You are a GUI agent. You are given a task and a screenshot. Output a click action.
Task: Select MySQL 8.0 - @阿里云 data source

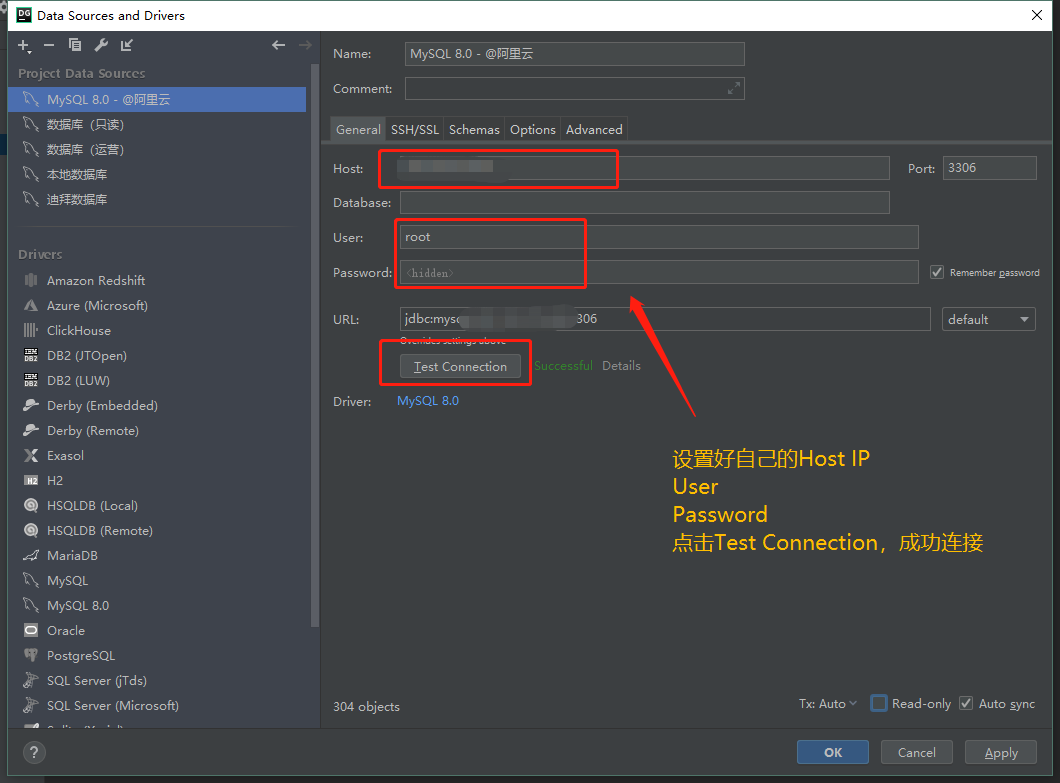(157, 100)
